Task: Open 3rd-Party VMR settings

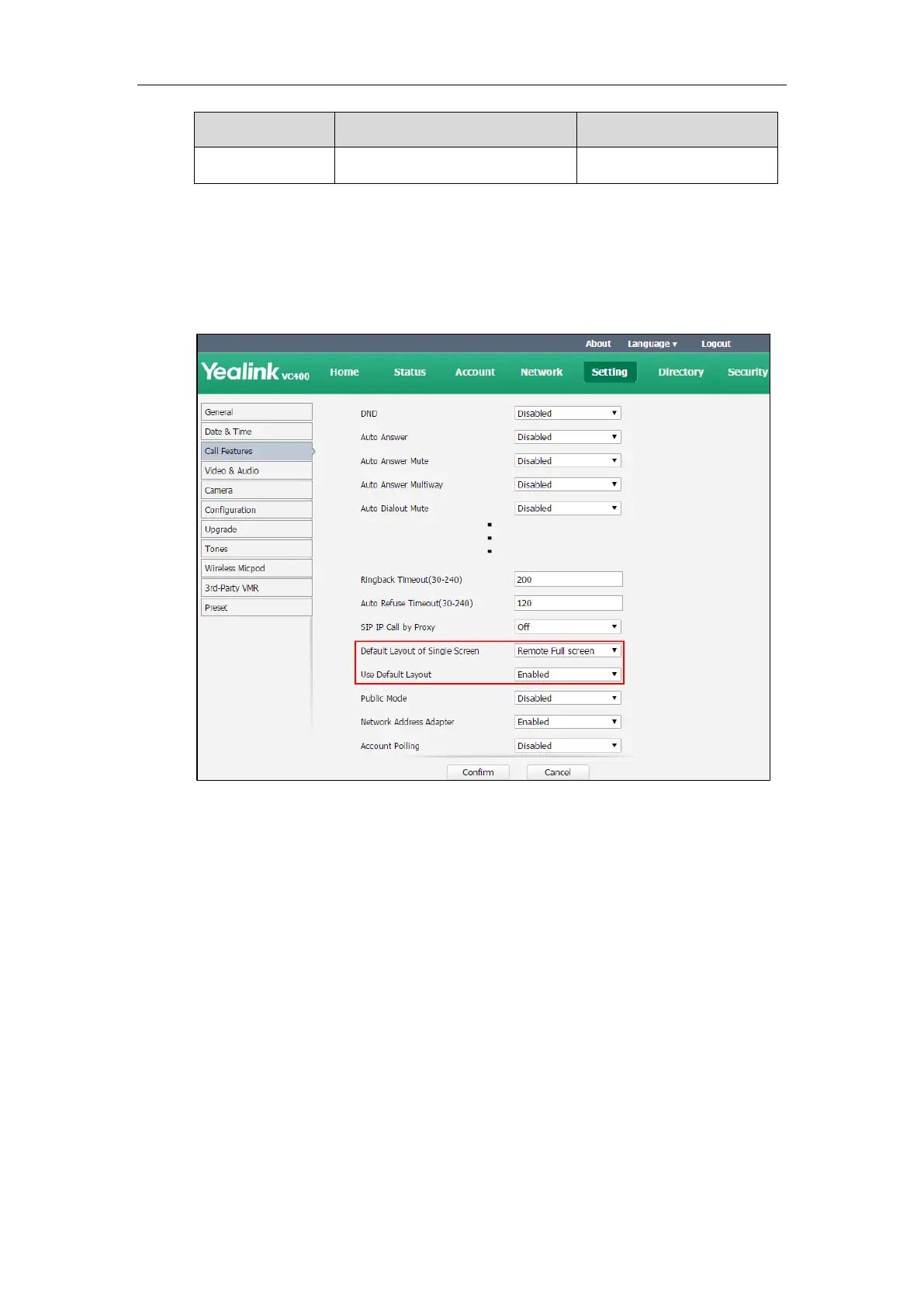Action: [x=256, y=588]
